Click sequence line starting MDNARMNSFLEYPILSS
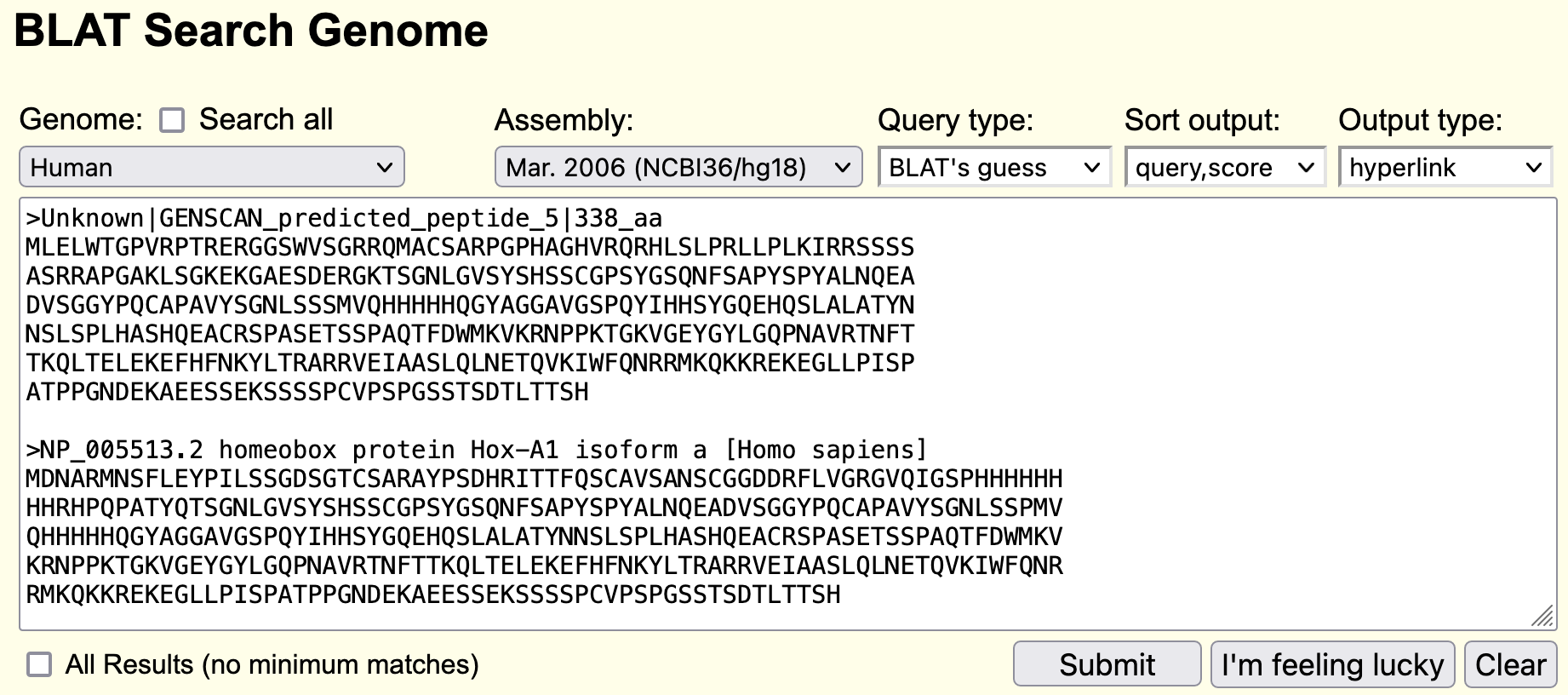The width and height of the screenshot is (1568, 695). [x=544, y=479]
